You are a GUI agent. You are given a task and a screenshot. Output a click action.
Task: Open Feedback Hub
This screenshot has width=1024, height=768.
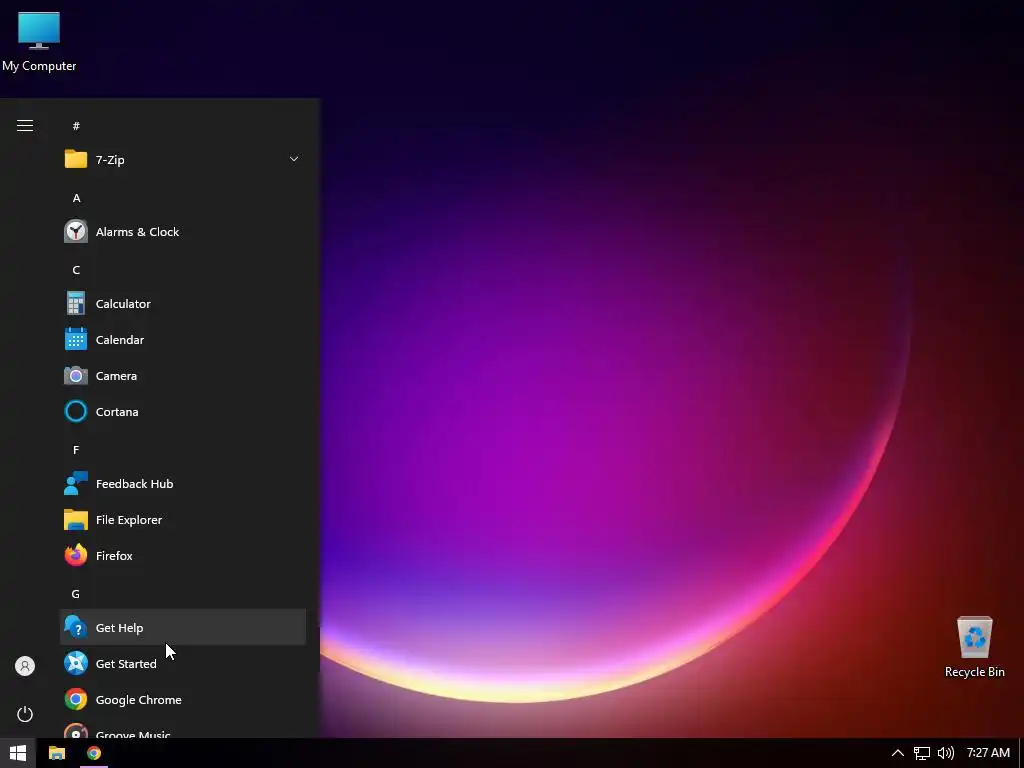(x=183, y=484)
